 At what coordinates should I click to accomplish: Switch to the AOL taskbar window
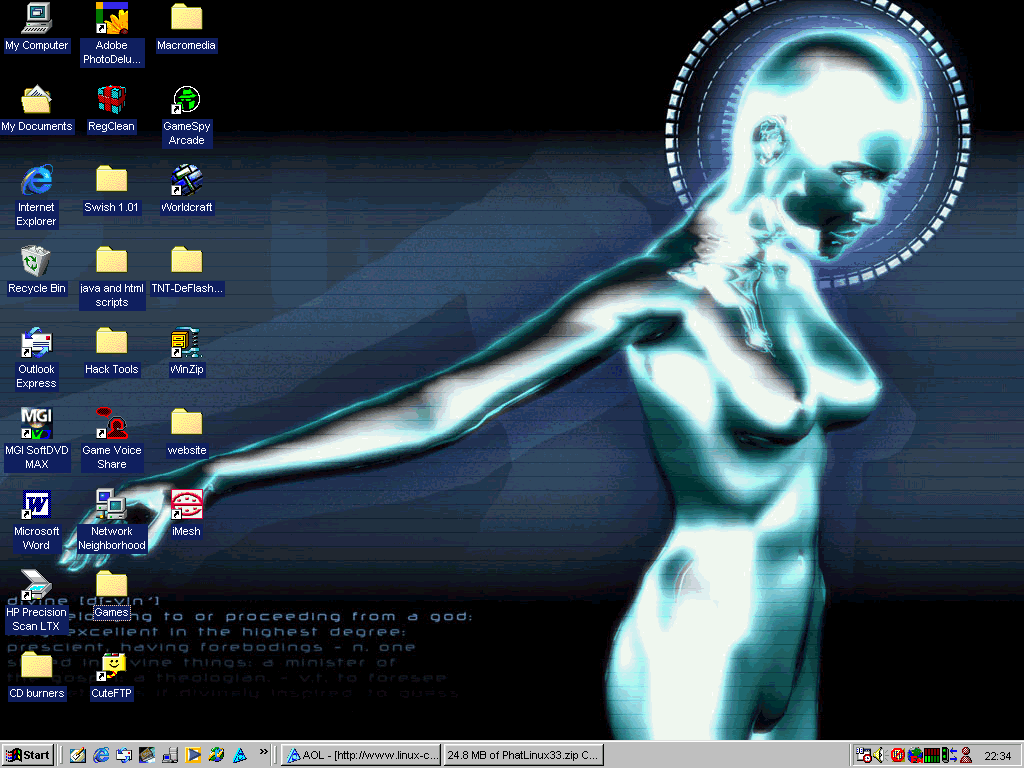(x=361, y=755)
